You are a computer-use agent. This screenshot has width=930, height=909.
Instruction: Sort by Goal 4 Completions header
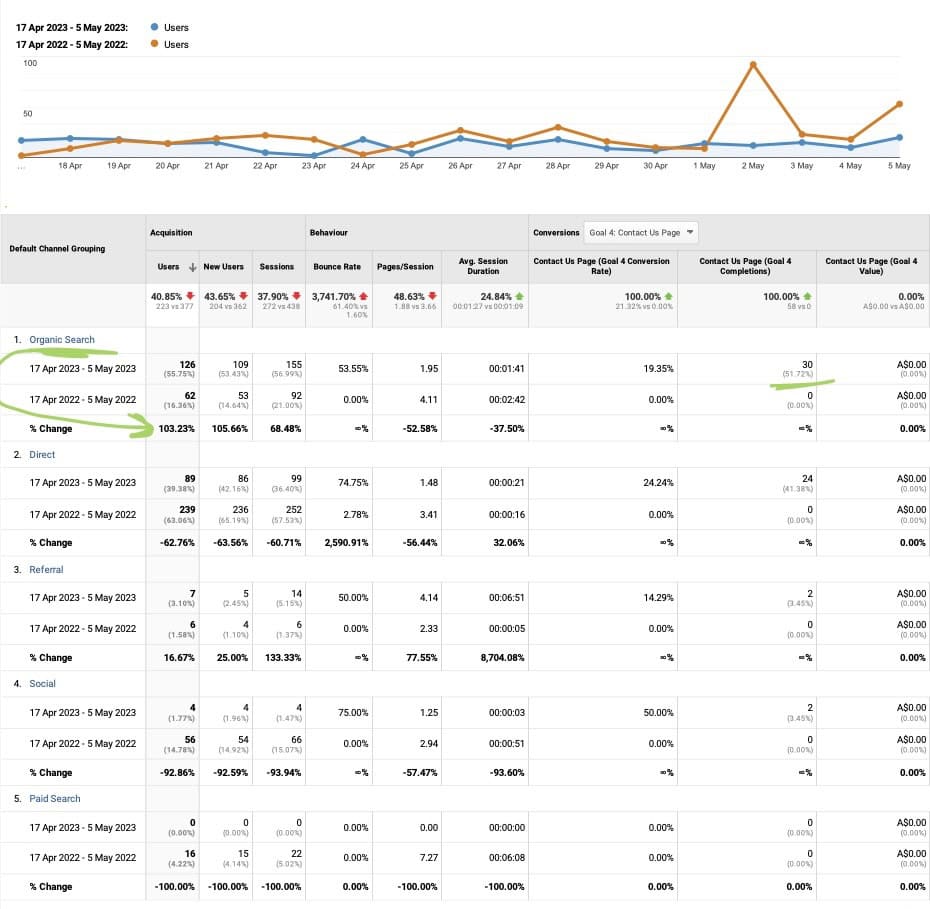click(745, 266)
